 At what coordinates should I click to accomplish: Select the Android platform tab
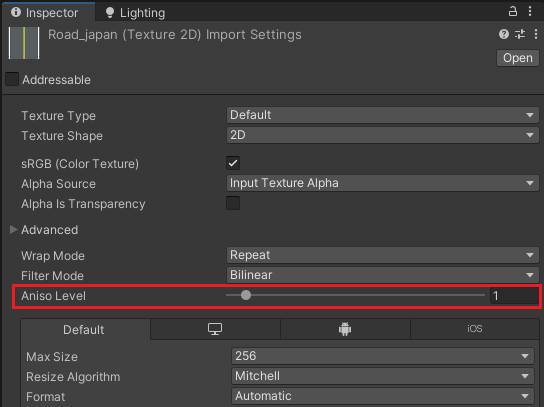coord(345,329)
